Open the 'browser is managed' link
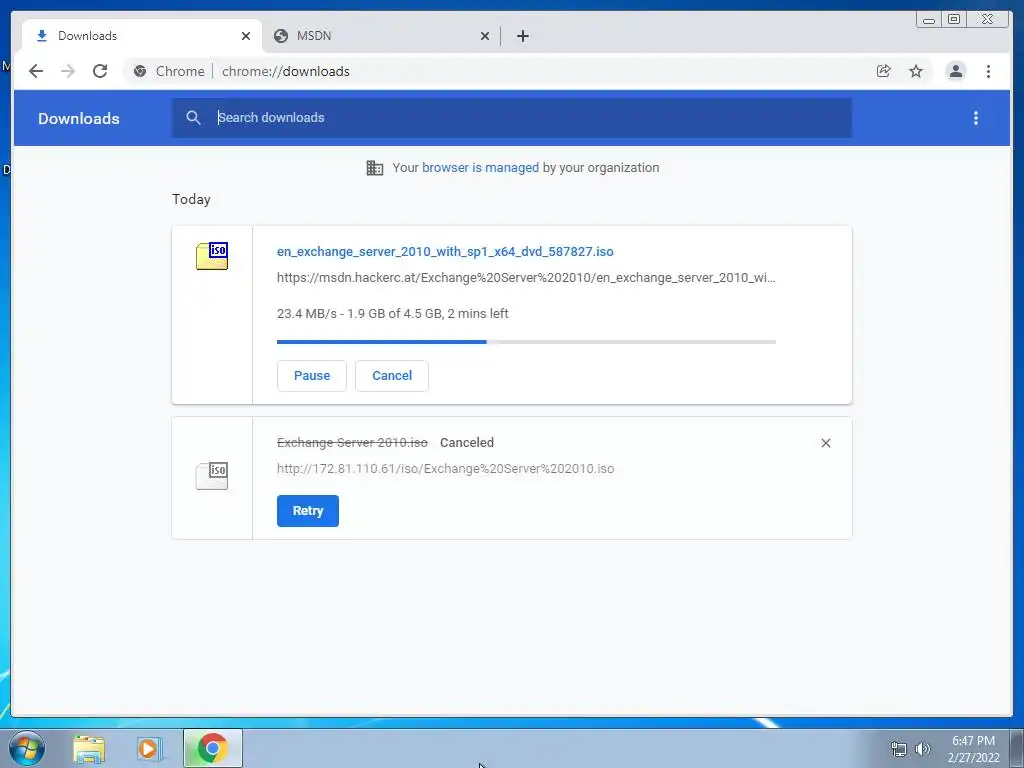 click(480, 168)
